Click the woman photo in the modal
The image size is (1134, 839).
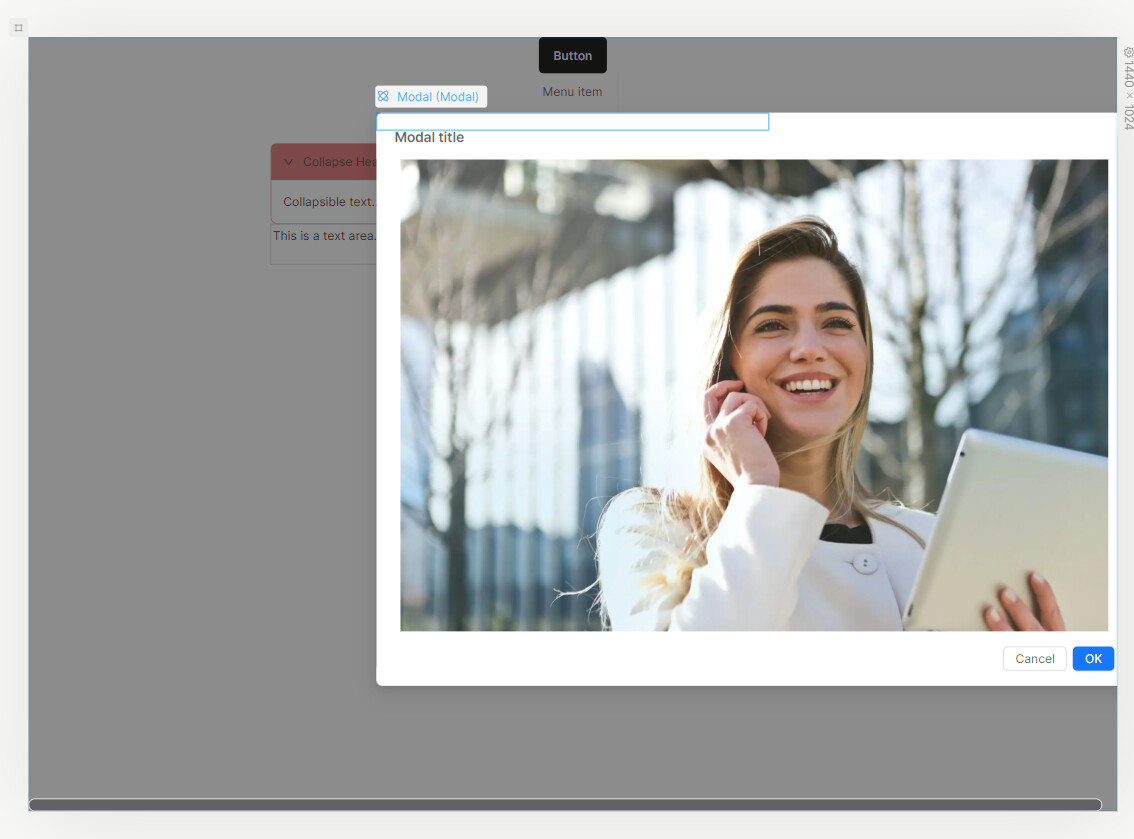(x=753, y=395)
